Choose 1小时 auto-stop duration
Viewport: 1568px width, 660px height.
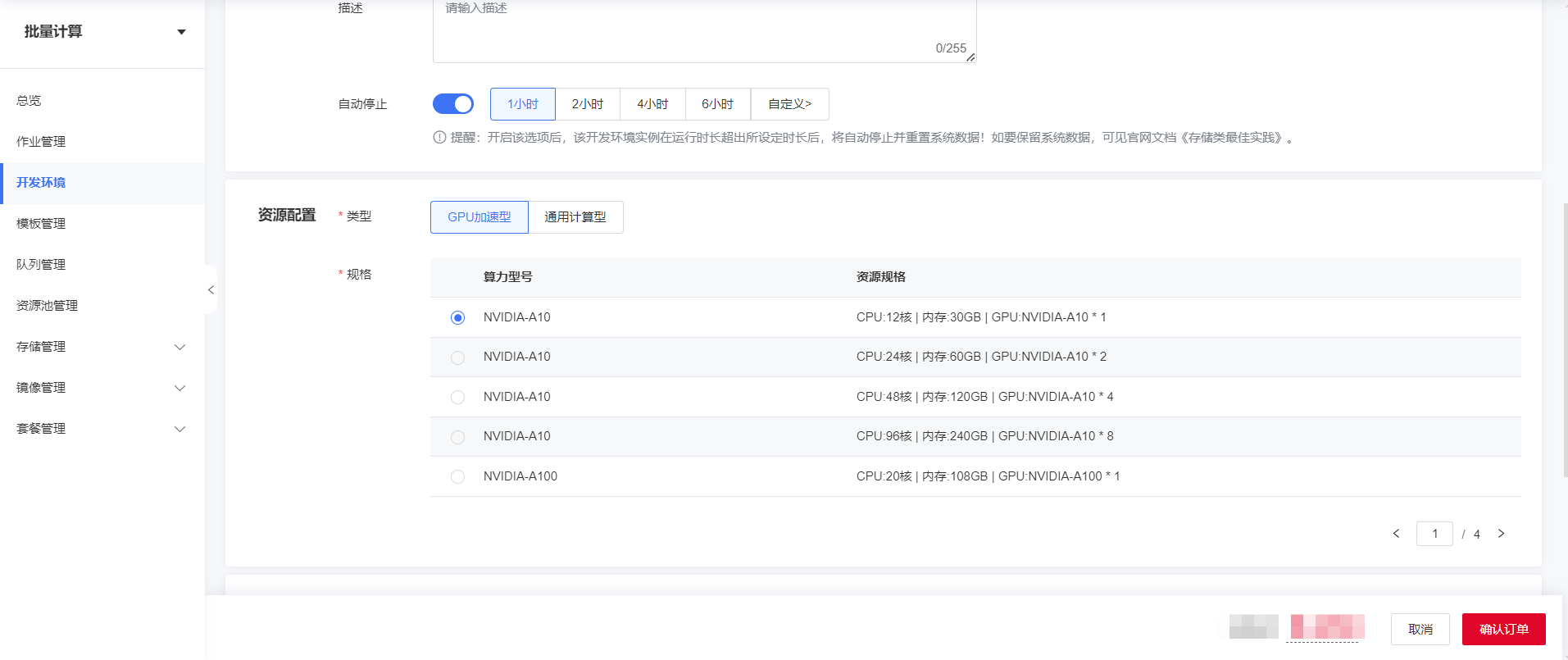point(523,104)
